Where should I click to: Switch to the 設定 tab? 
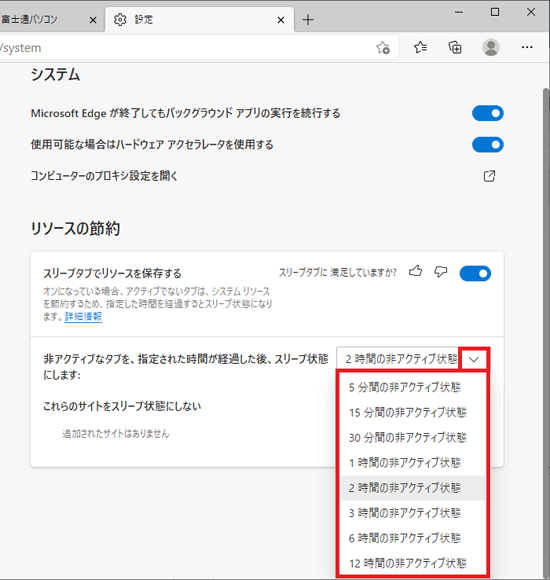tap(200, 20)
